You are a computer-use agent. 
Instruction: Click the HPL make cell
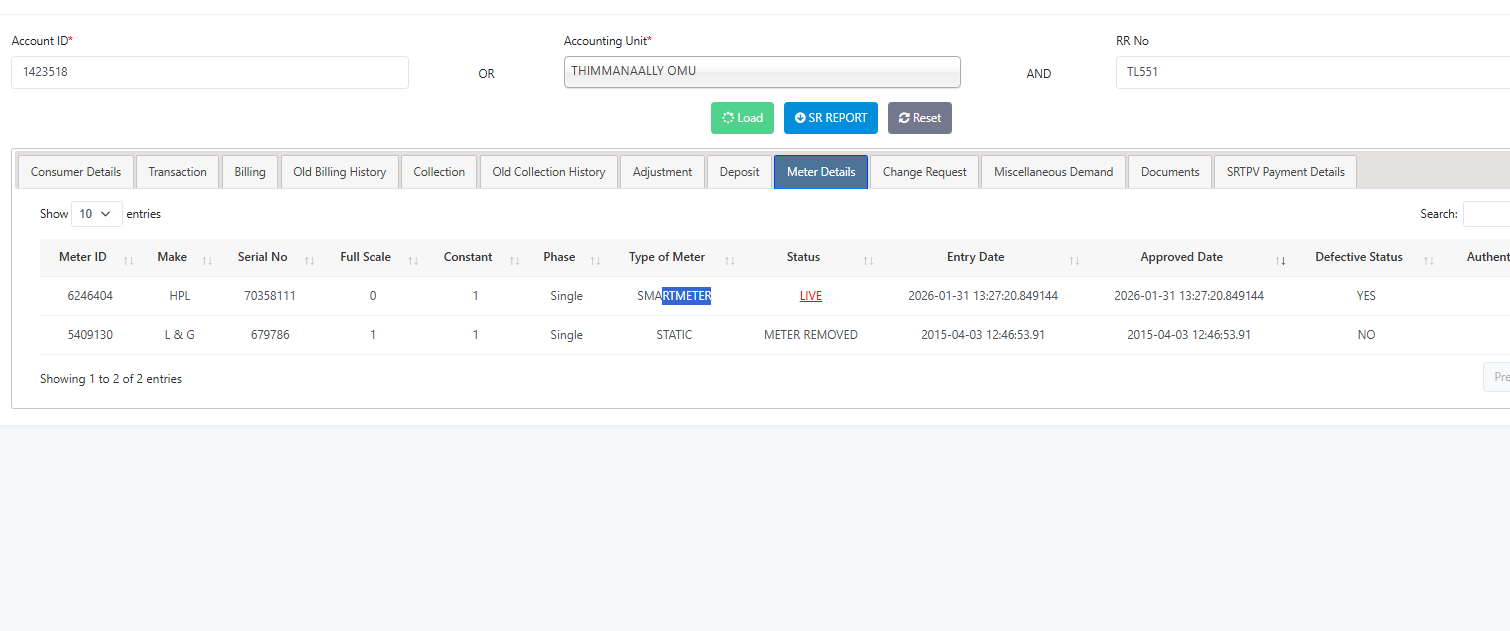(x=180, y=296)
